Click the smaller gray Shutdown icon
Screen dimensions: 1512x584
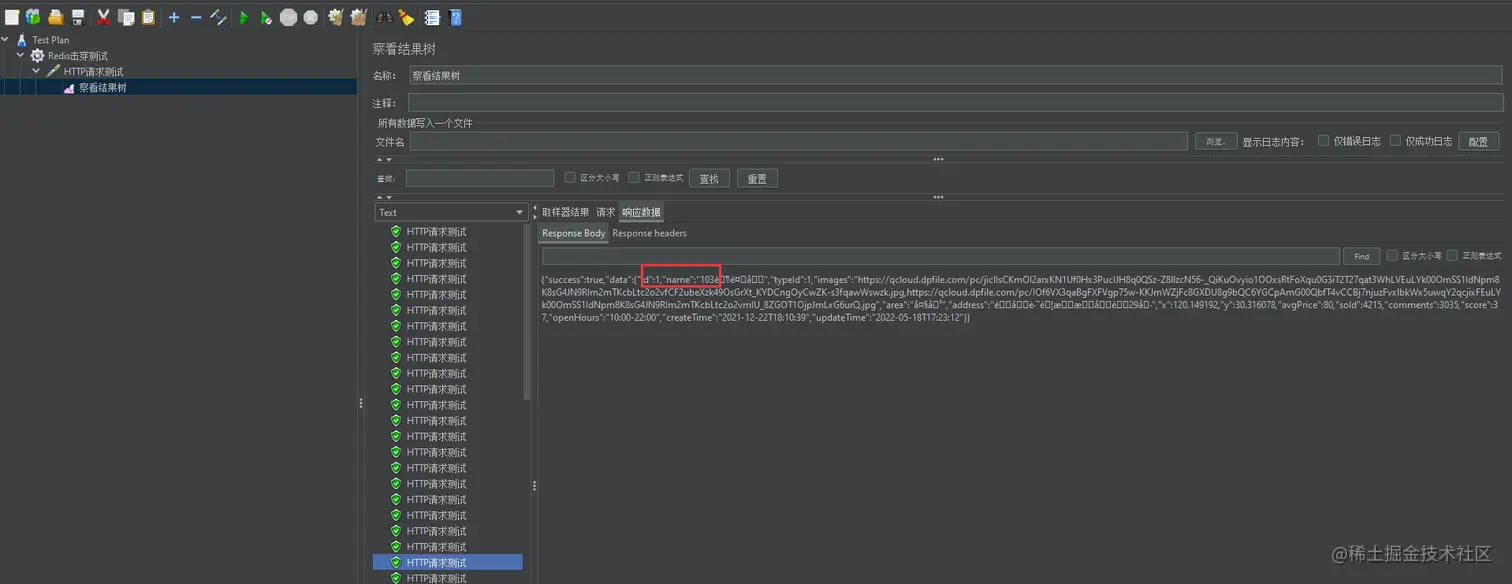pos(311,17)
